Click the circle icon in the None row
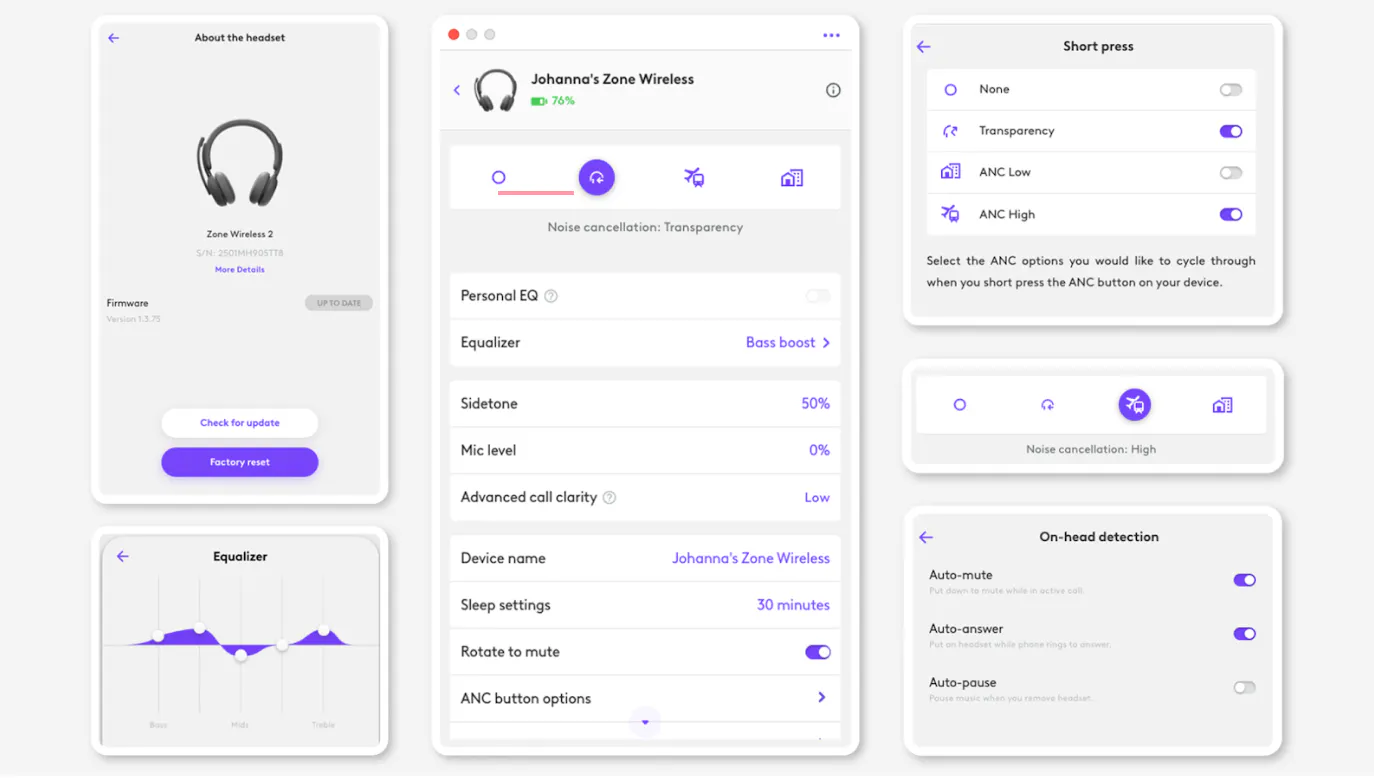 [x=951, y=90]
